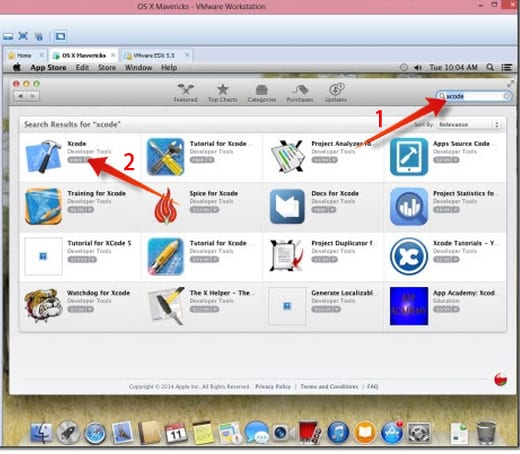Open the App Store icon in Dock

point(392,433)
